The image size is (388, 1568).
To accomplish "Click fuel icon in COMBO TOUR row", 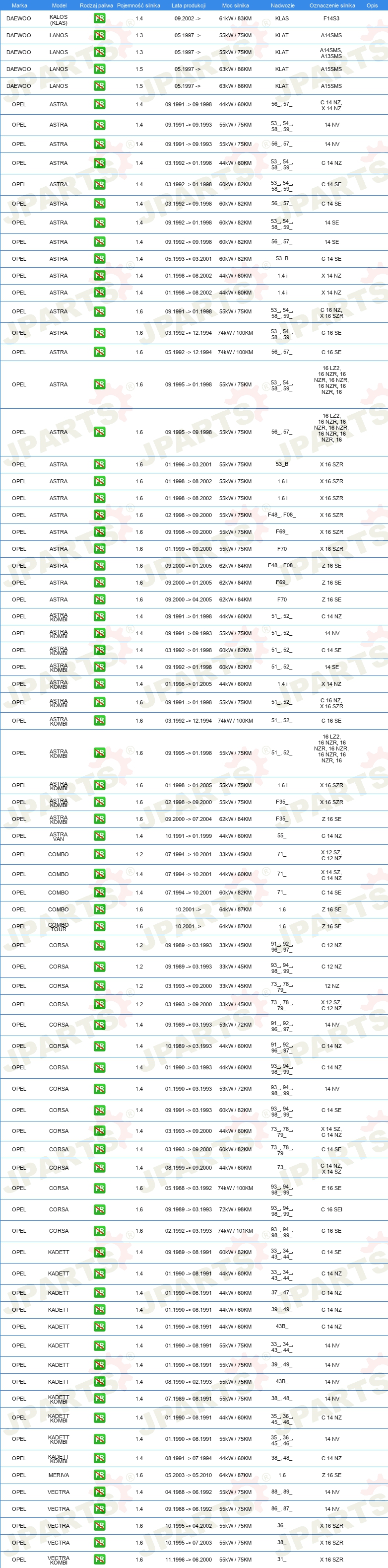I will (99, 926).
